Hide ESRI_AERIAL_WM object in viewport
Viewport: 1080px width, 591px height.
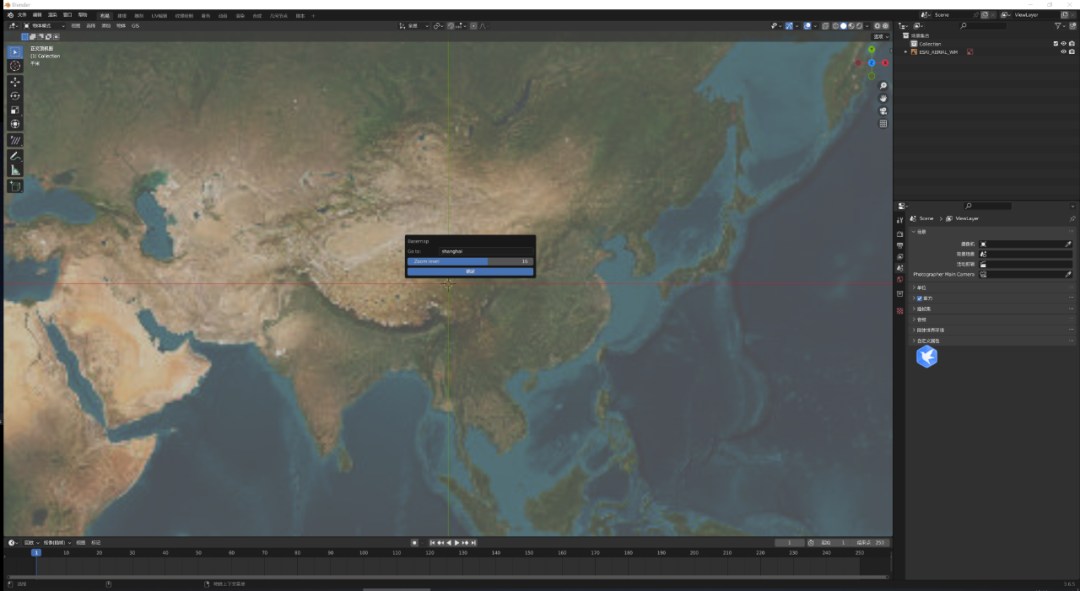[1063, 52]
